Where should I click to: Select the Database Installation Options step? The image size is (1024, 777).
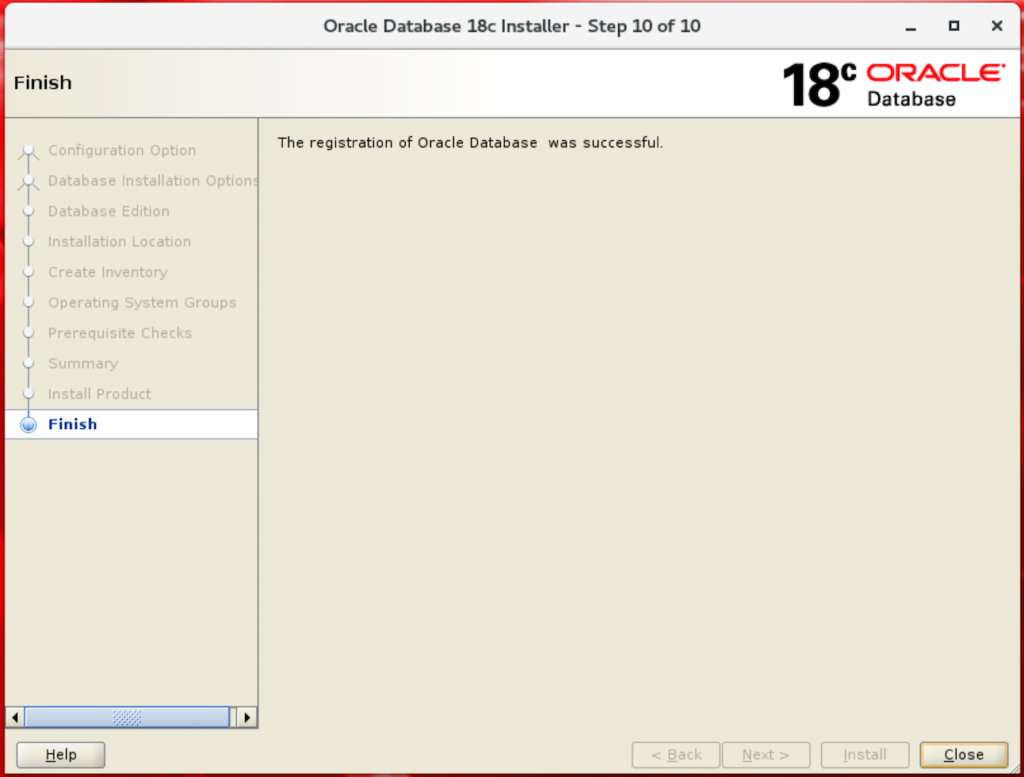(x=153, y=181)
